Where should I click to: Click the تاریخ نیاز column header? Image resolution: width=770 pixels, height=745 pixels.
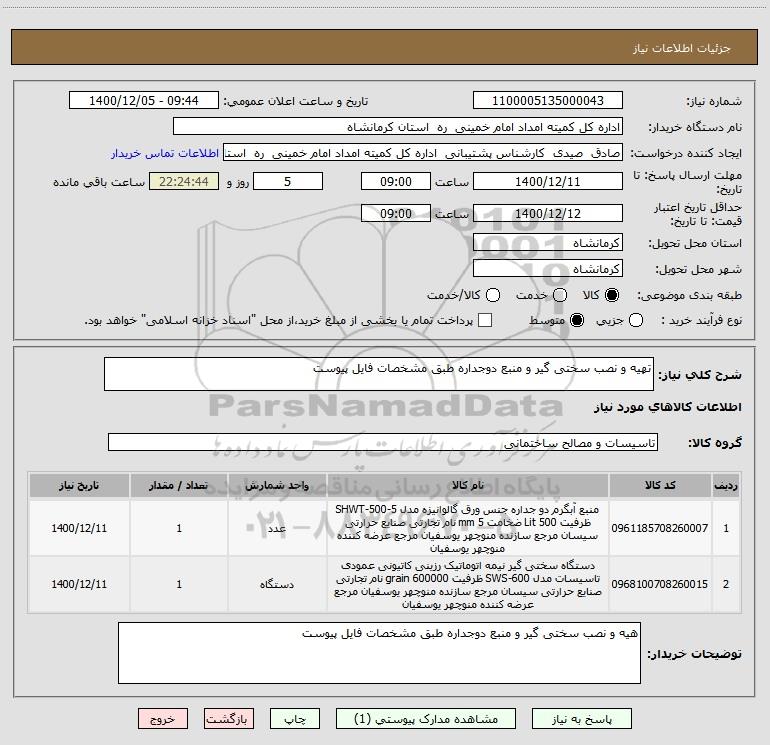point(79,485)
